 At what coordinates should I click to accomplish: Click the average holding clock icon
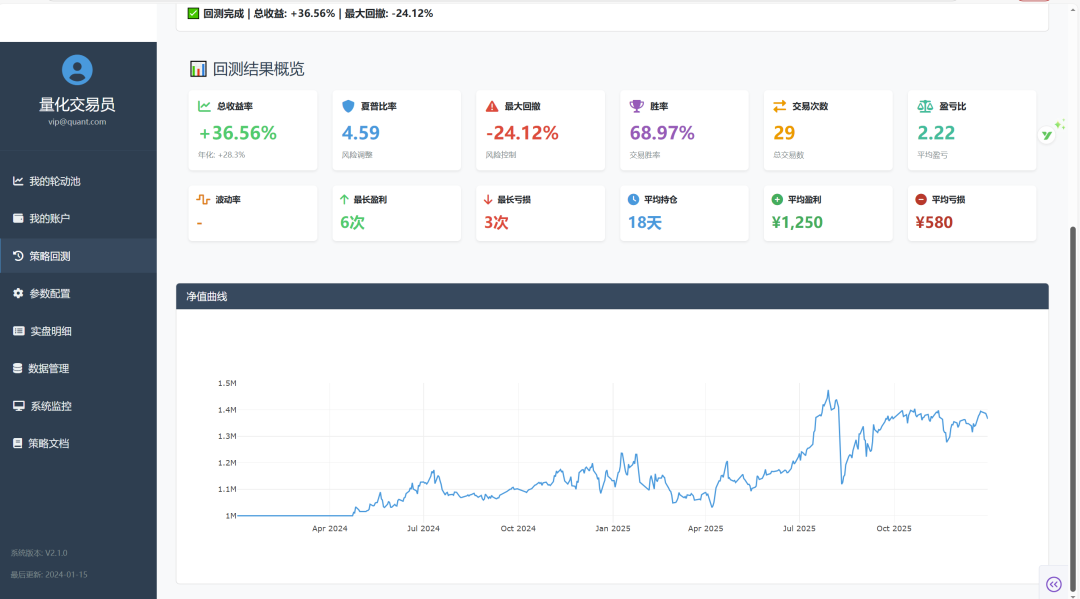635,200
